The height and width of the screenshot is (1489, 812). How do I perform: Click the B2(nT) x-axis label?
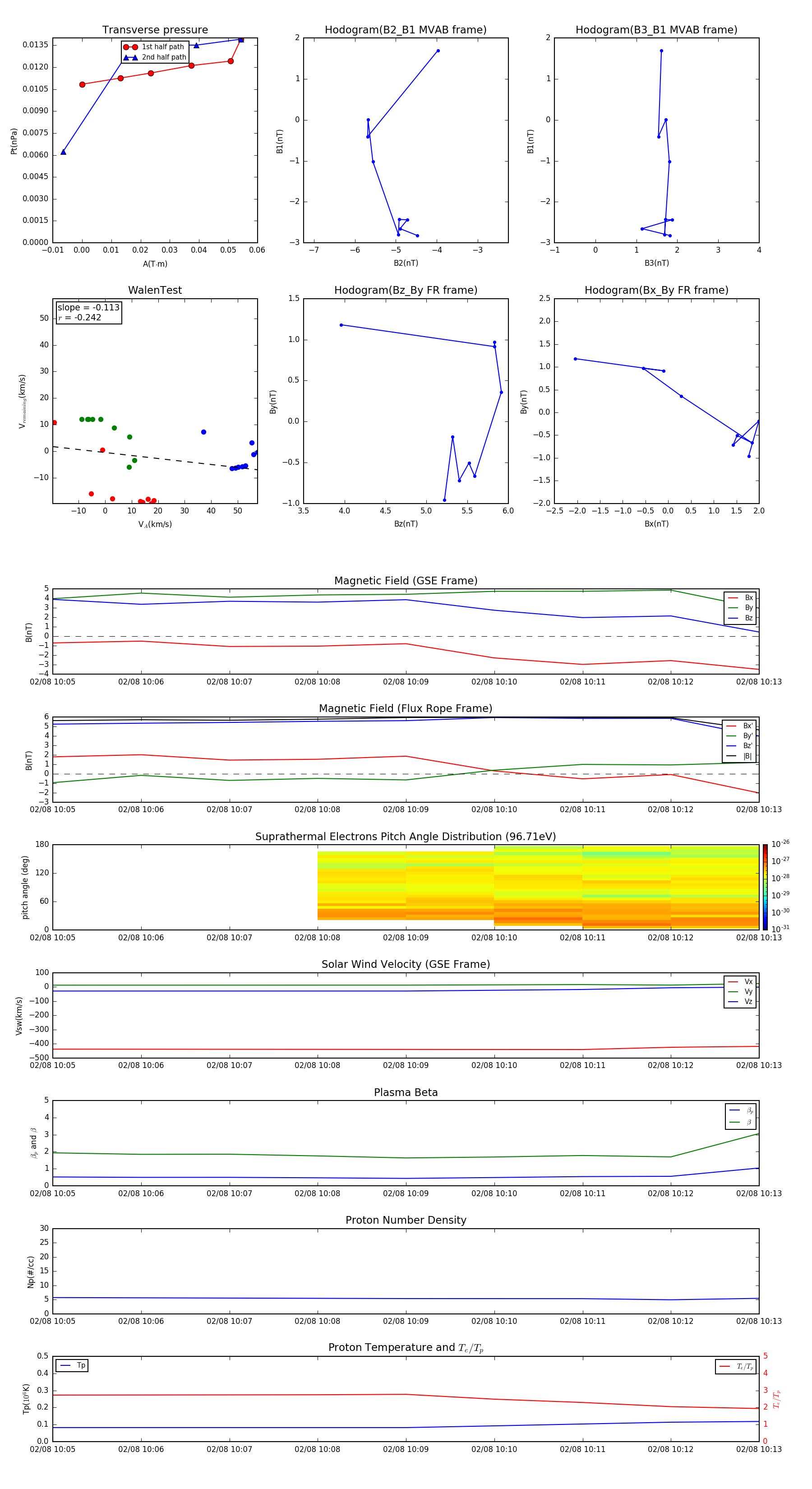[x=406, y=263]
